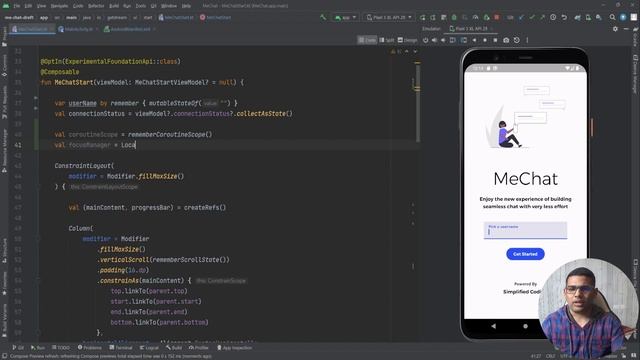Switch editor to Split view
This screenshot has width=640, height=360.
tap(387, 40)
